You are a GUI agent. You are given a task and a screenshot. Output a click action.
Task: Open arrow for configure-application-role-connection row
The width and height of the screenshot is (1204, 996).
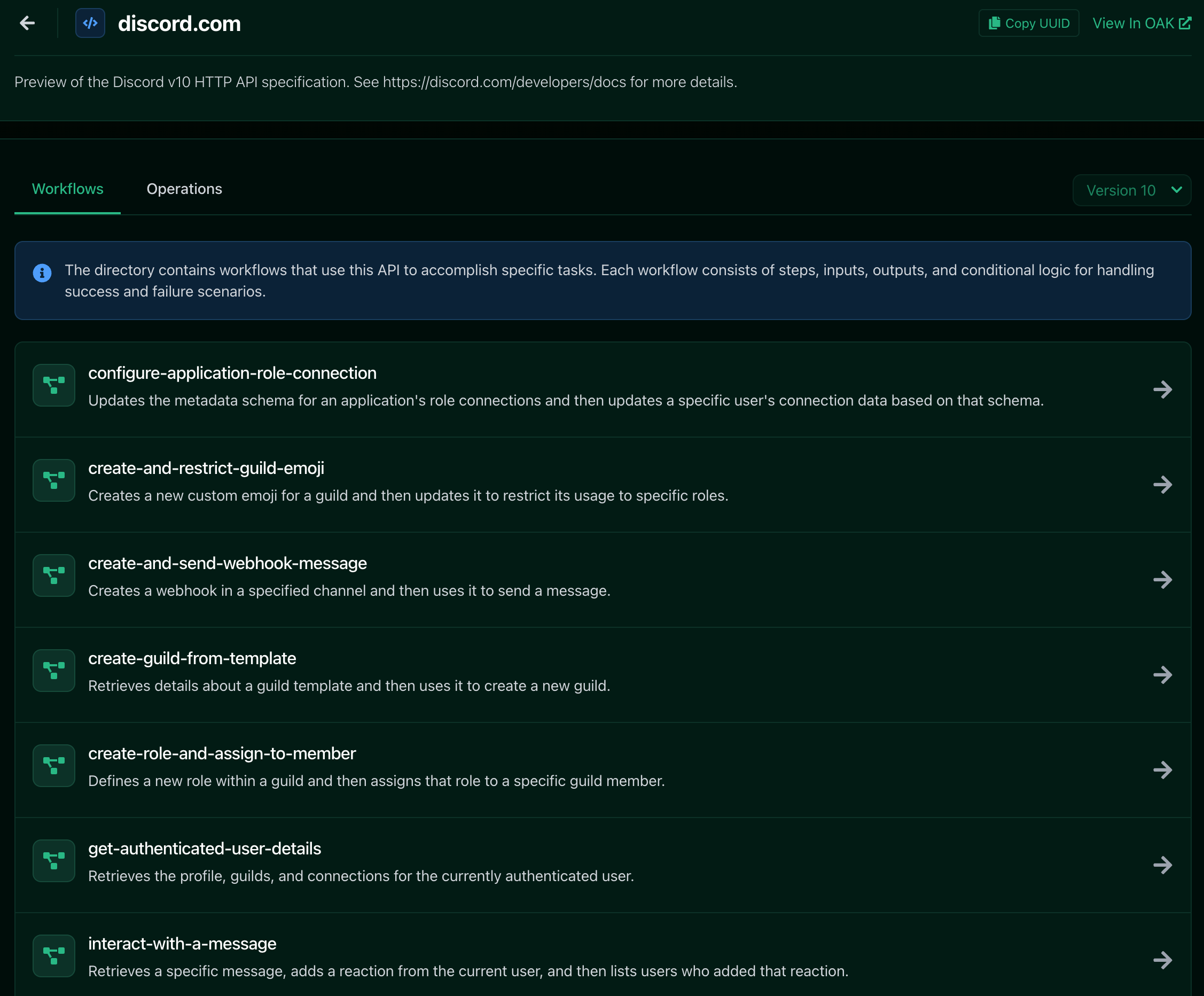(1163, 390)
